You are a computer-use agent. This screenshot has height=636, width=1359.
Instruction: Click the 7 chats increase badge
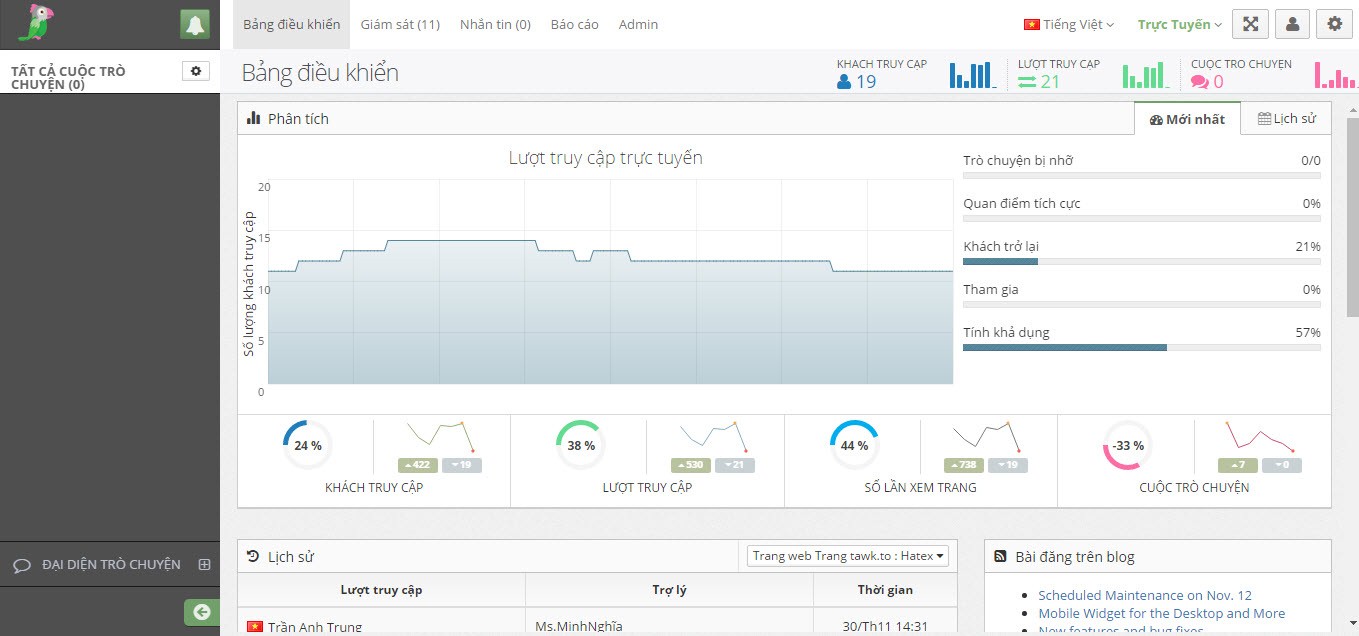[x=1238, y=465]
